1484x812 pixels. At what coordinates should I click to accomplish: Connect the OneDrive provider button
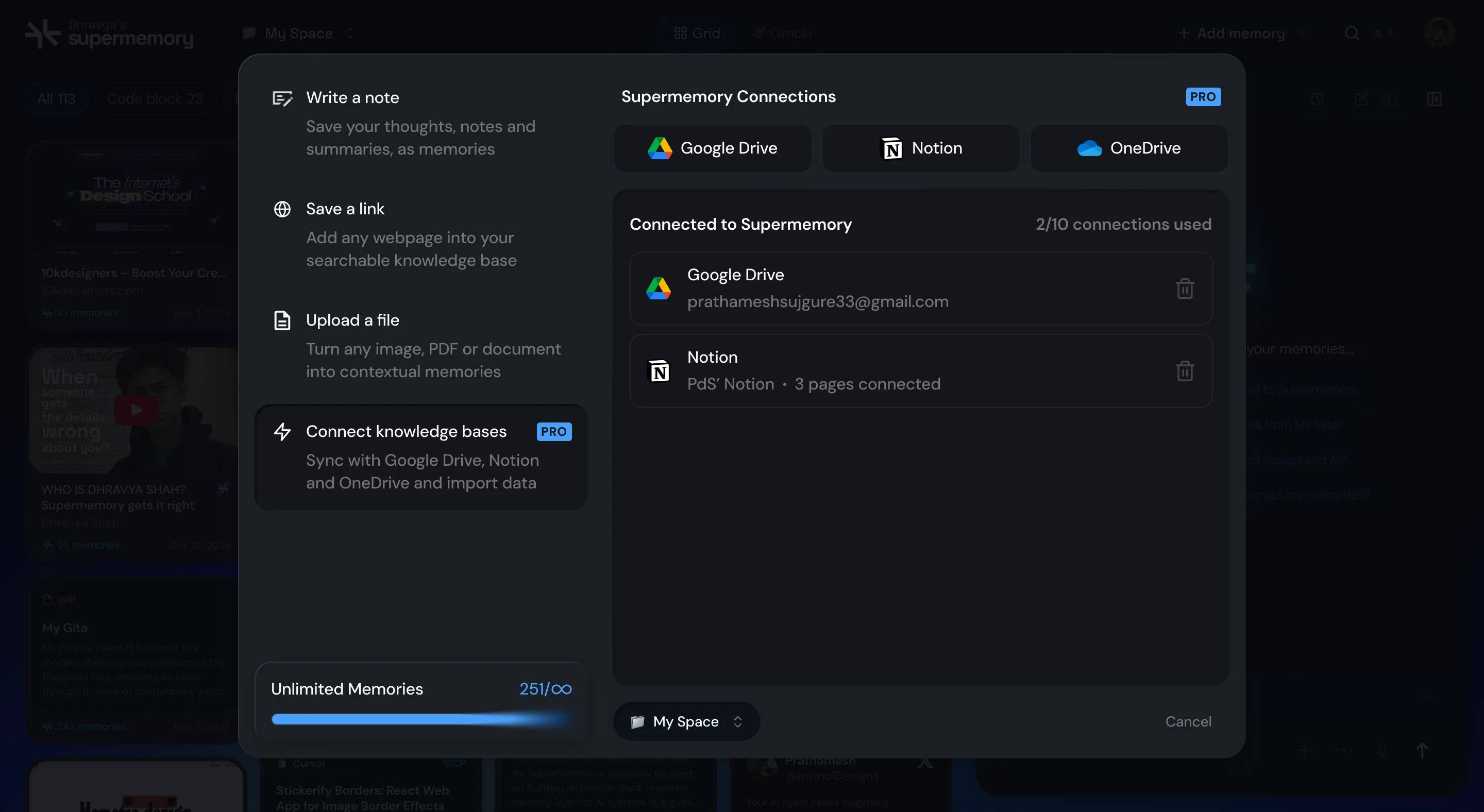coord(1128,148)
